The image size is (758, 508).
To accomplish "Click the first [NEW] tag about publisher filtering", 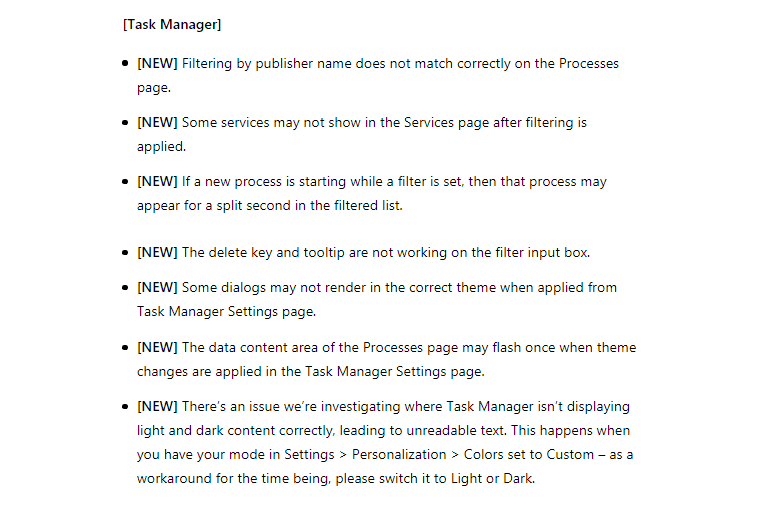I will click(157, 63).
